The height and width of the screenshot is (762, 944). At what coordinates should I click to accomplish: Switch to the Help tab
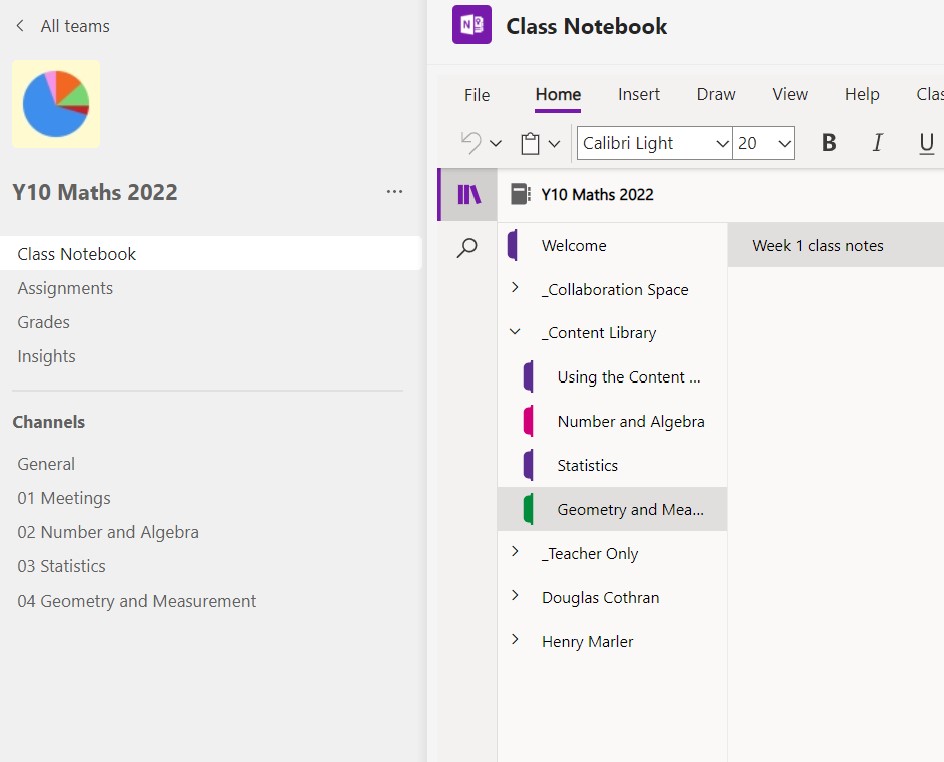(x=862, y=94)
